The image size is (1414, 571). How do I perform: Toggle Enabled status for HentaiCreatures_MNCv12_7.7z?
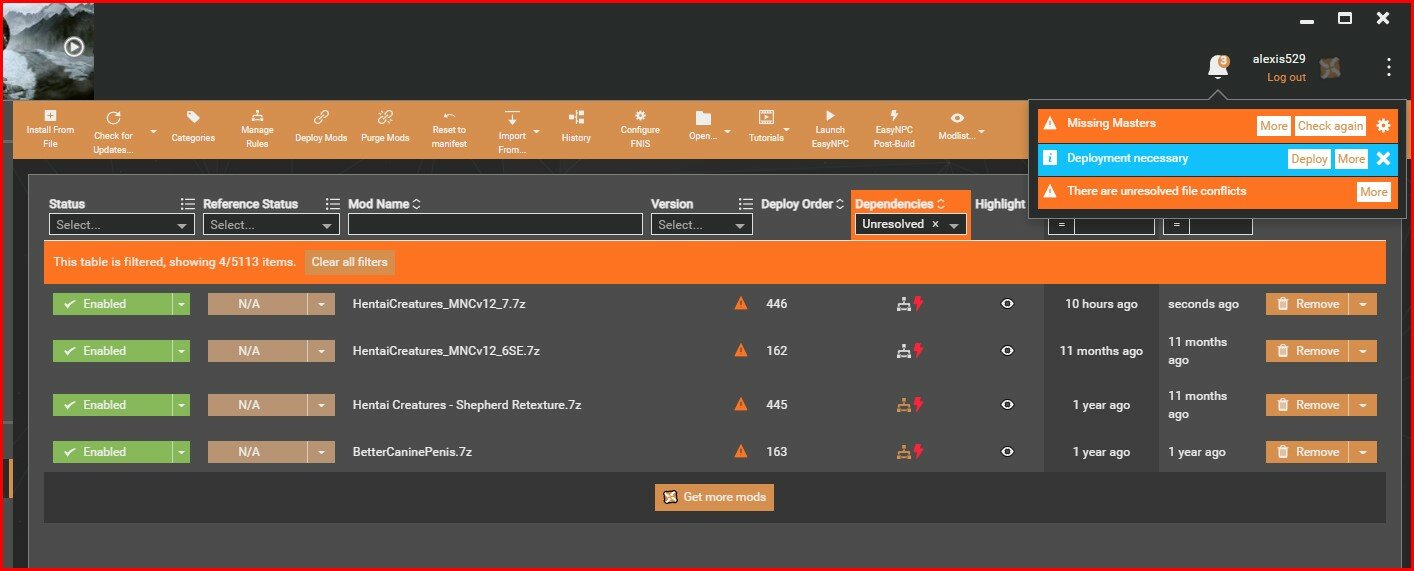112,304
